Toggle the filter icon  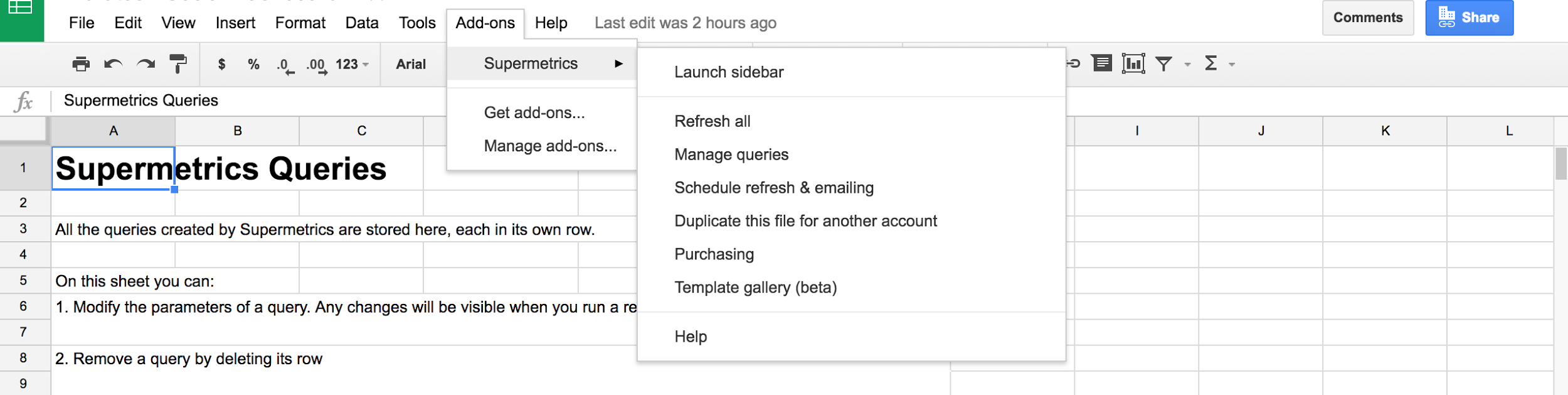[x=1164, y=63]
